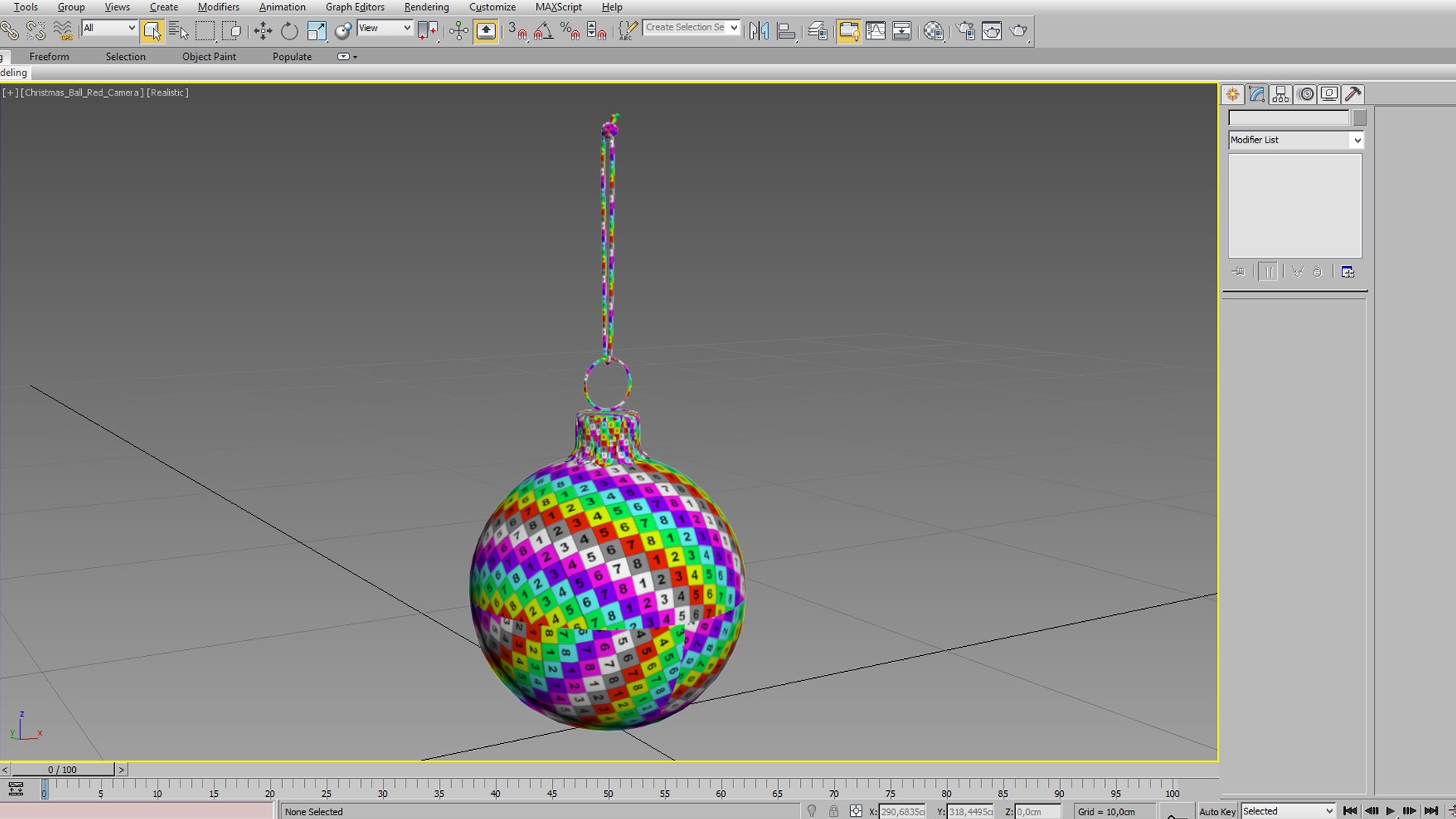Screen dimensions: 1456x819
Task: Click the Mirror tool icon
Action: tap(759, 31)
